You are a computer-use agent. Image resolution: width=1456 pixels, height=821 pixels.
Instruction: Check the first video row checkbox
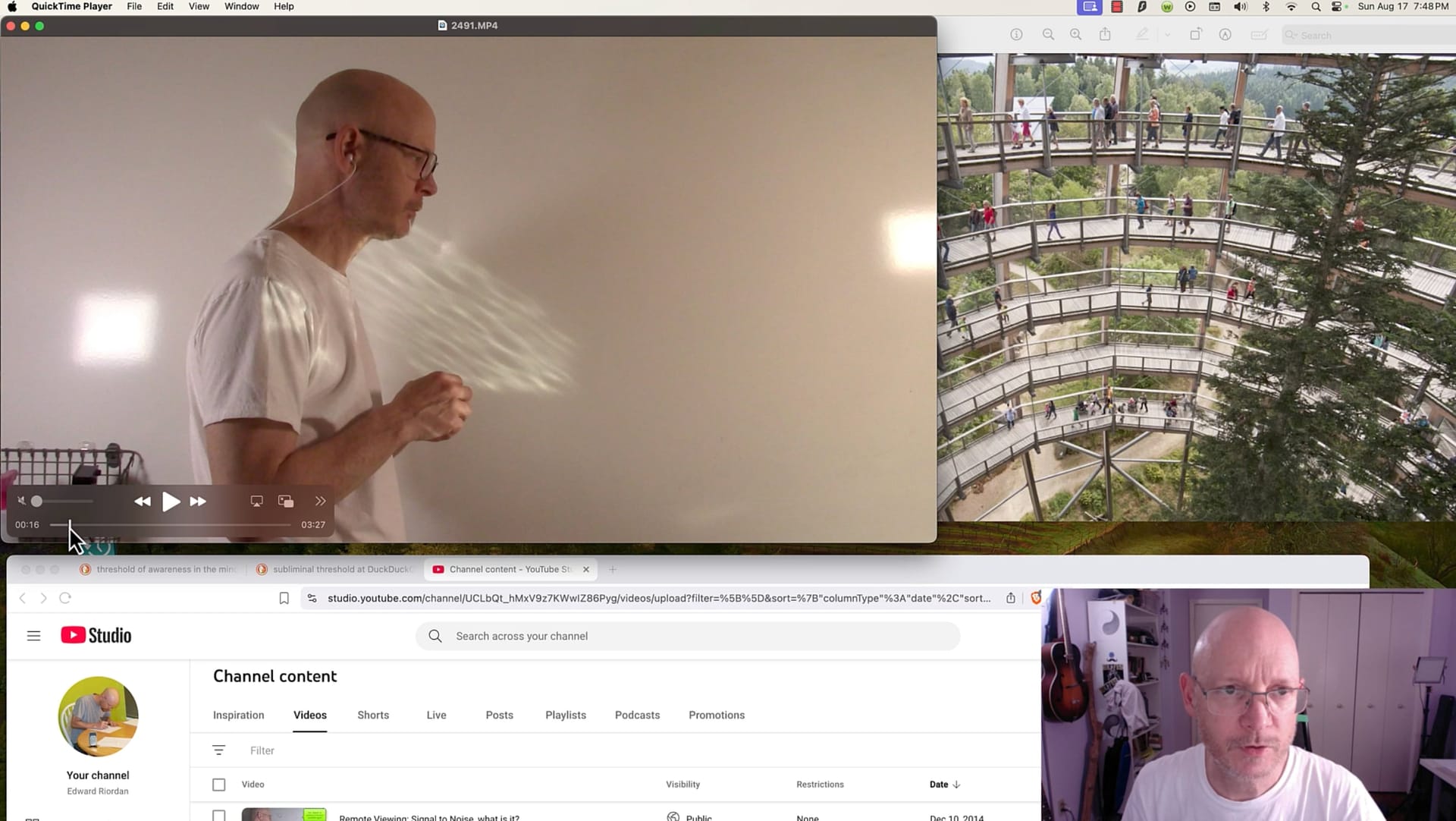(x=219, y=816)
